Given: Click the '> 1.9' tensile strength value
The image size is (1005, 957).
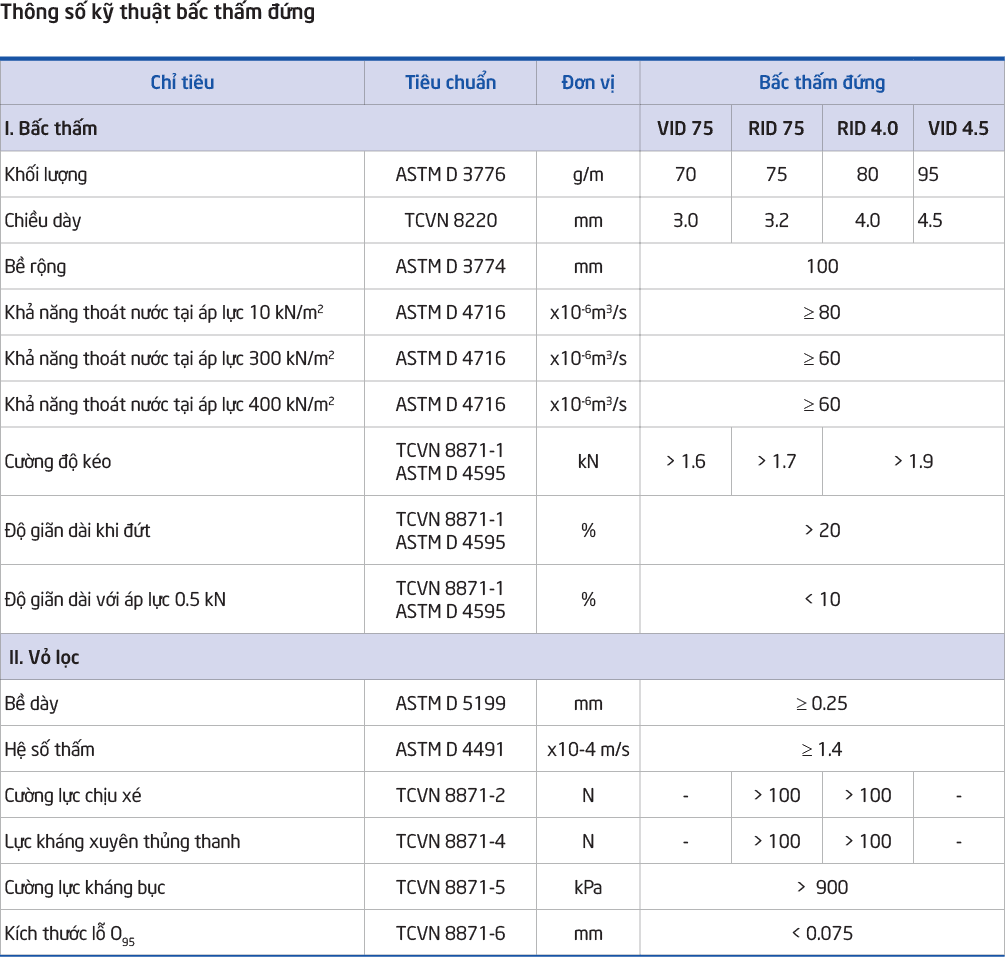Looking at the screenshot, I should pyautogui.click(x=912, y=462).
